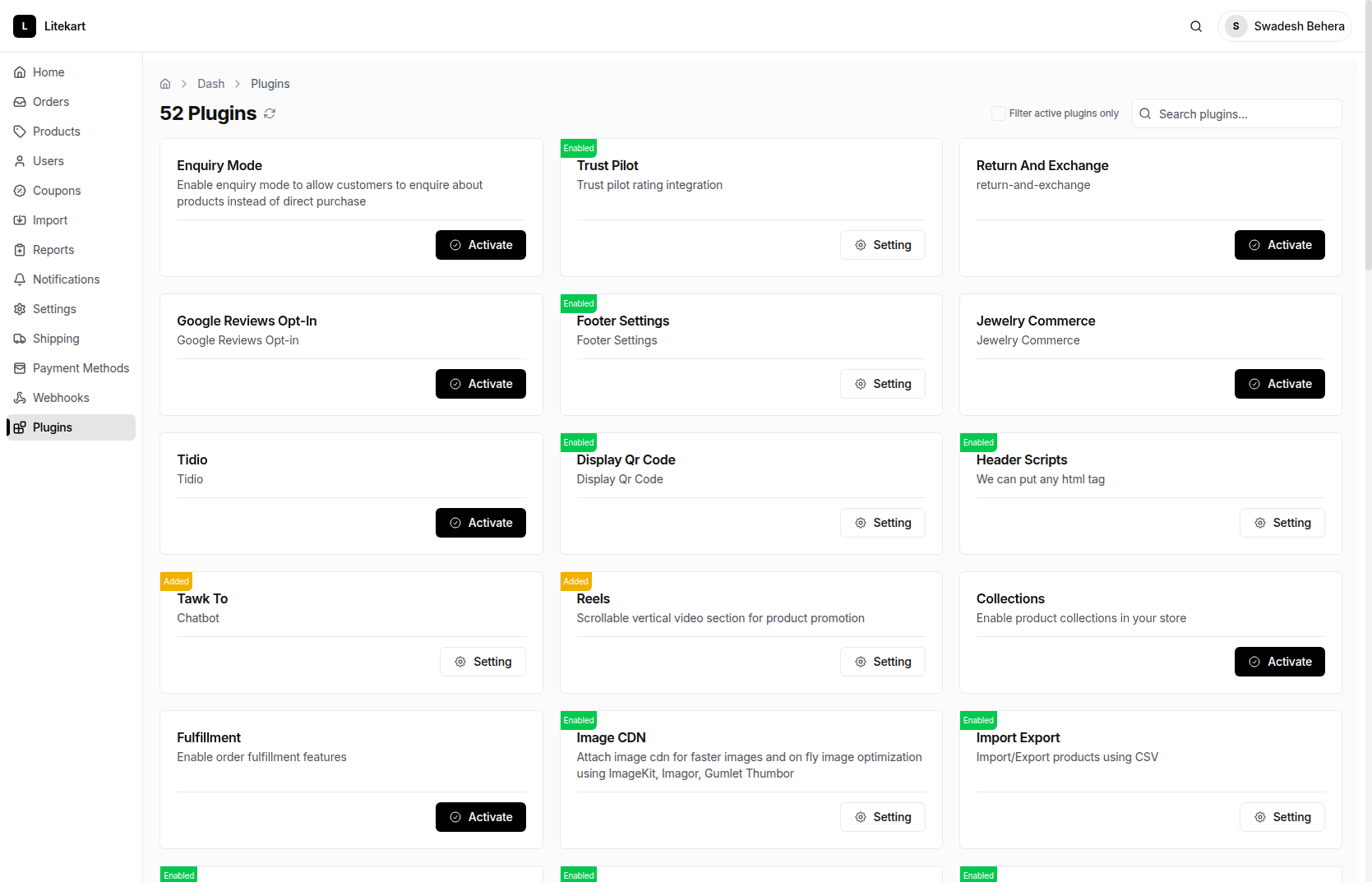
Task: Open Footer Settings plugin Setting
Action: [x=883, y=384]
